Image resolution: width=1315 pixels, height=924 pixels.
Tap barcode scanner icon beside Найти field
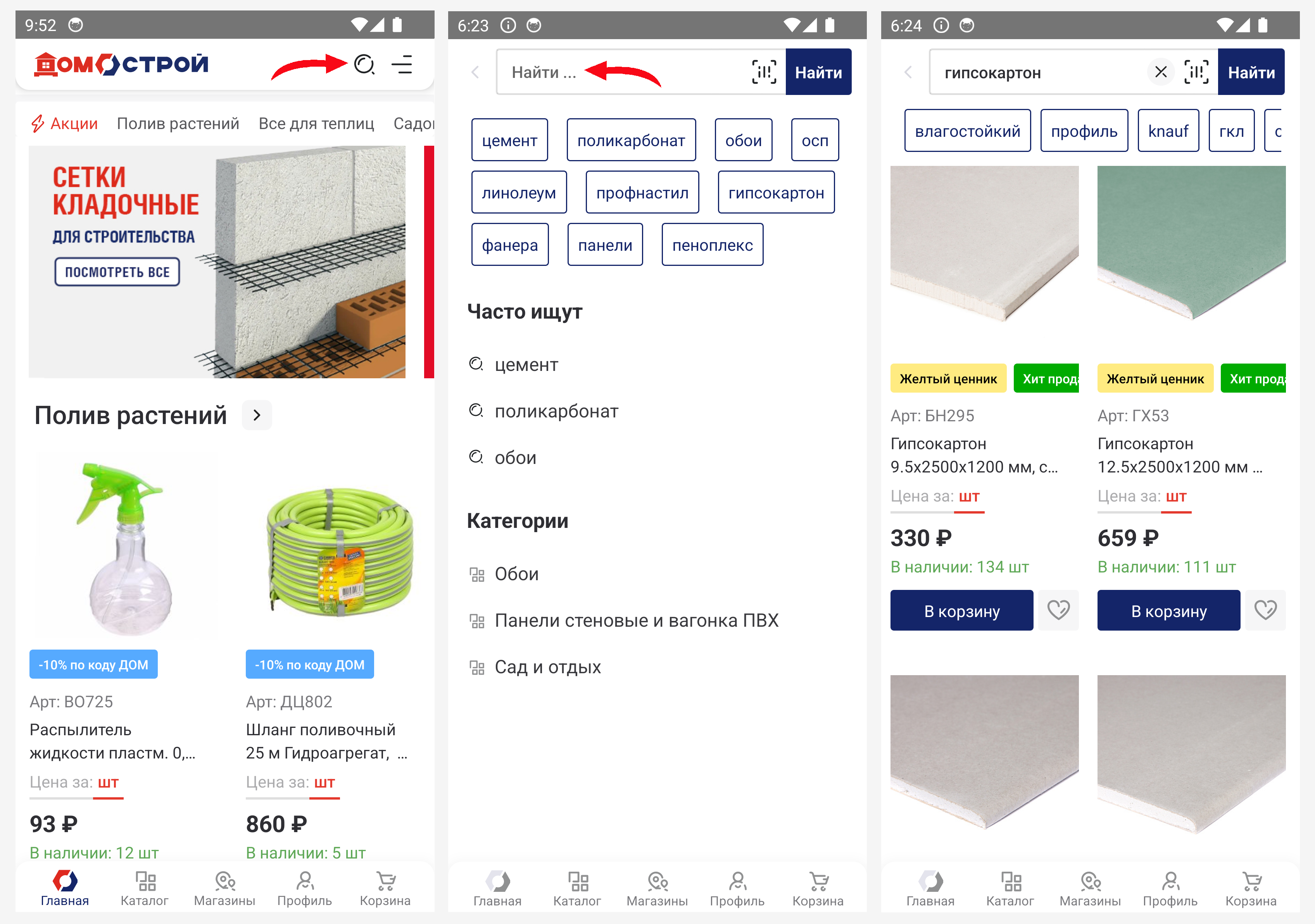764,72
